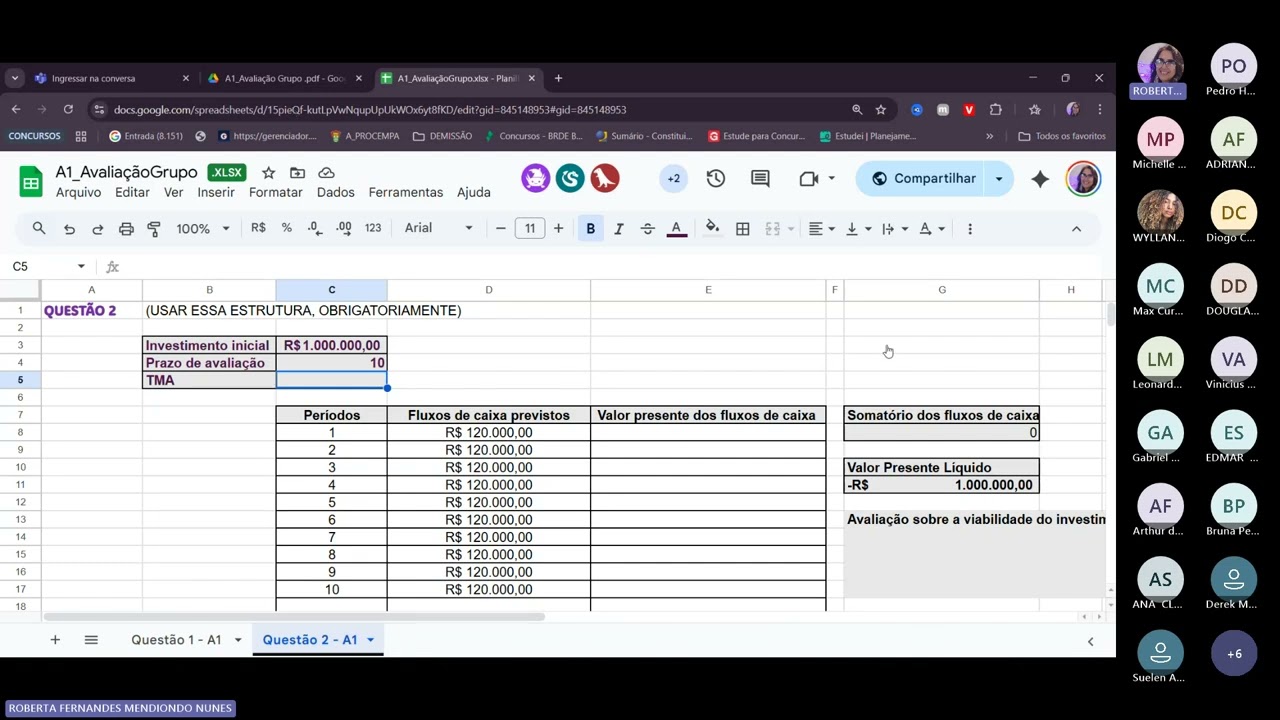Open Questão 2 - A1 tab menu arrow

[x=370, y=640]
